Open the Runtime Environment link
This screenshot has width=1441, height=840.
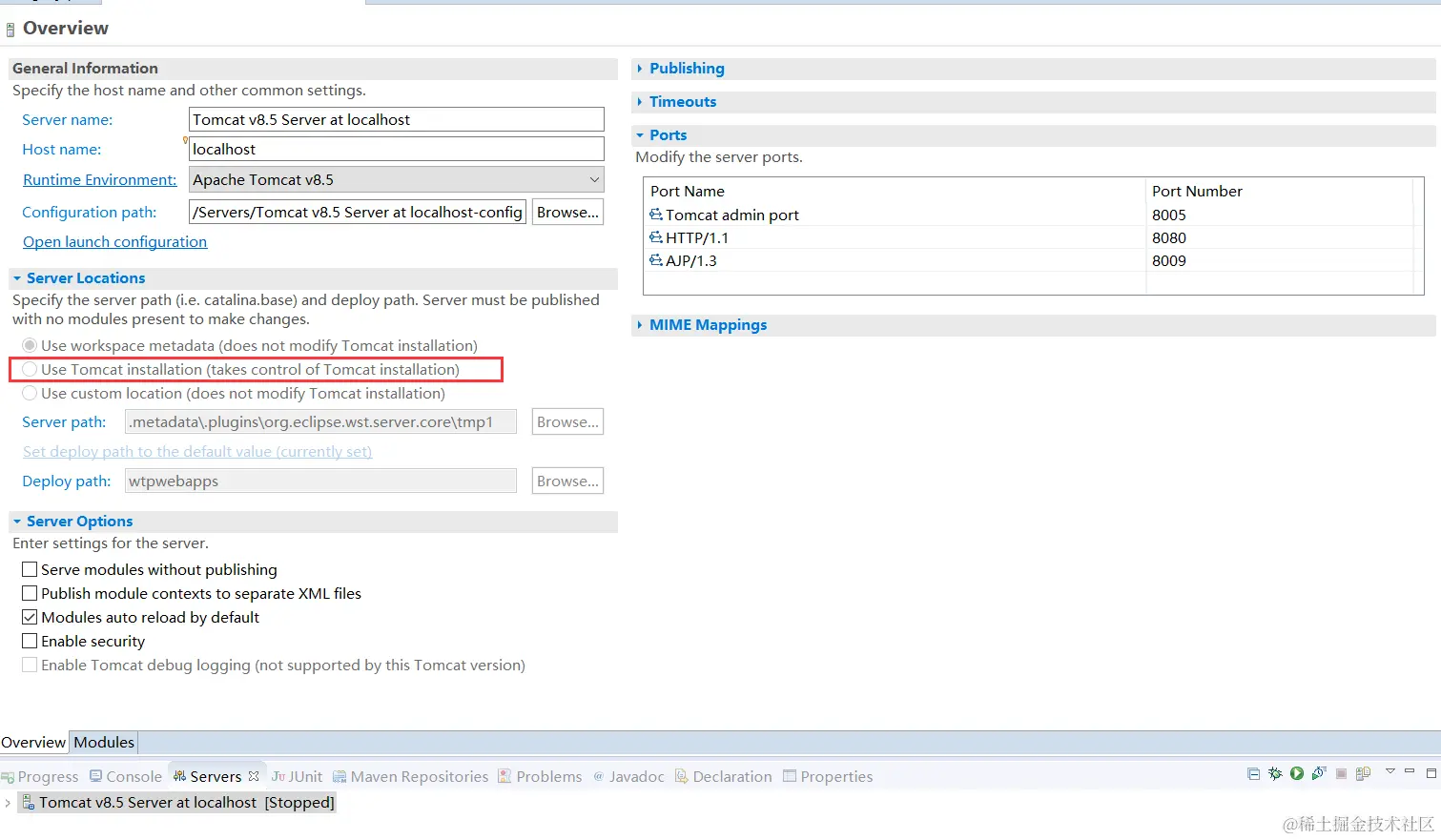[x=99, y=179]
